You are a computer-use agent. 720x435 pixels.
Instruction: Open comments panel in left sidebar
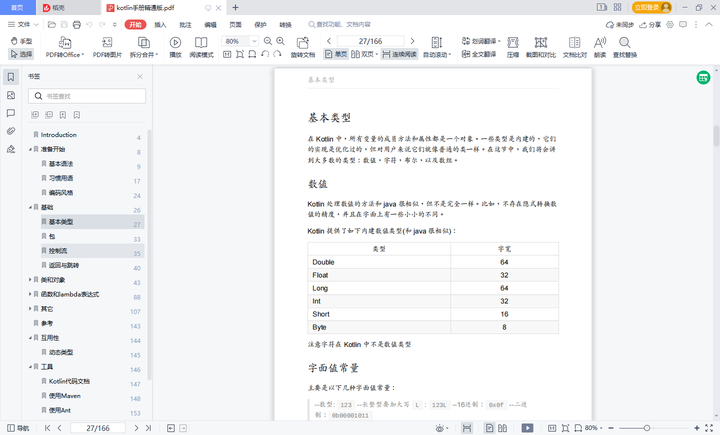[x=11, y=113]
